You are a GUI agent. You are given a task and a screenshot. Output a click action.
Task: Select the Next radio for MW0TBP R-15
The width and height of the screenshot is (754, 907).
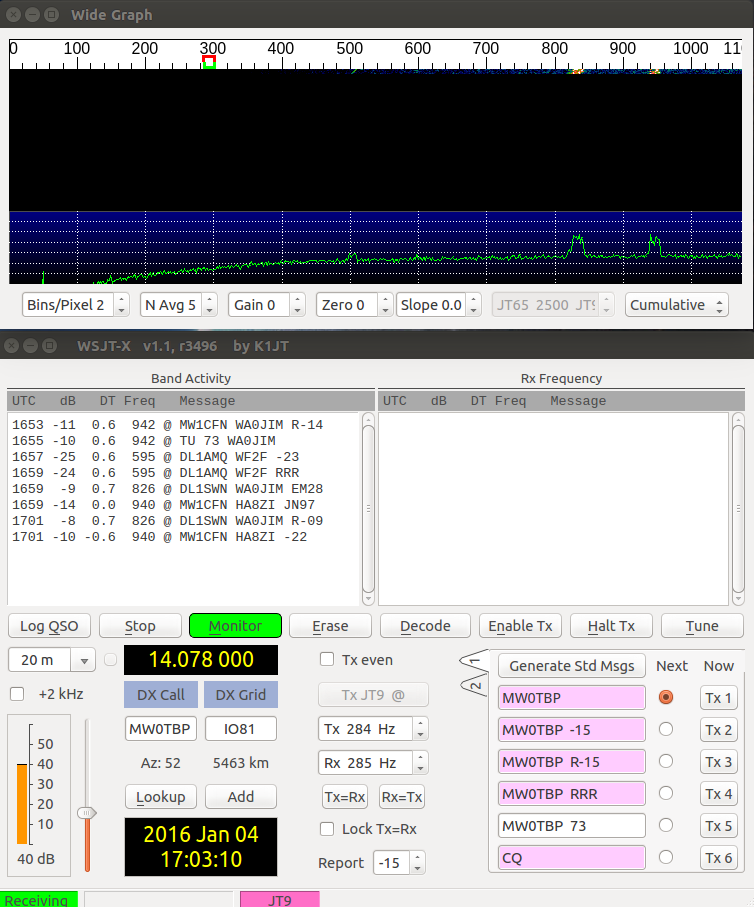[666, 761]
